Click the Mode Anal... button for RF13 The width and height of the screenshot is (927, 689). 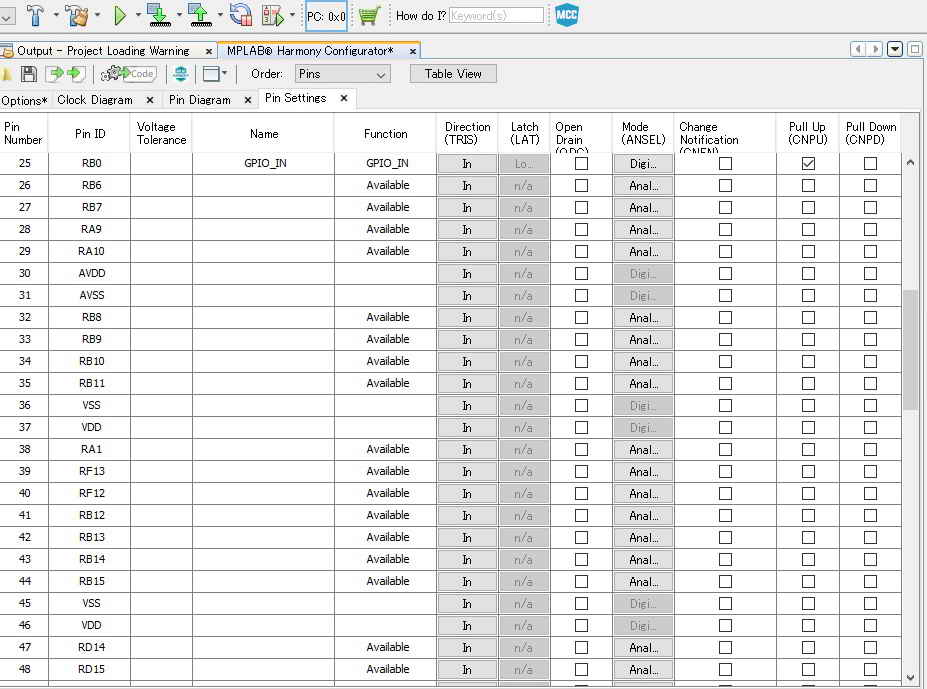point(643,472)
